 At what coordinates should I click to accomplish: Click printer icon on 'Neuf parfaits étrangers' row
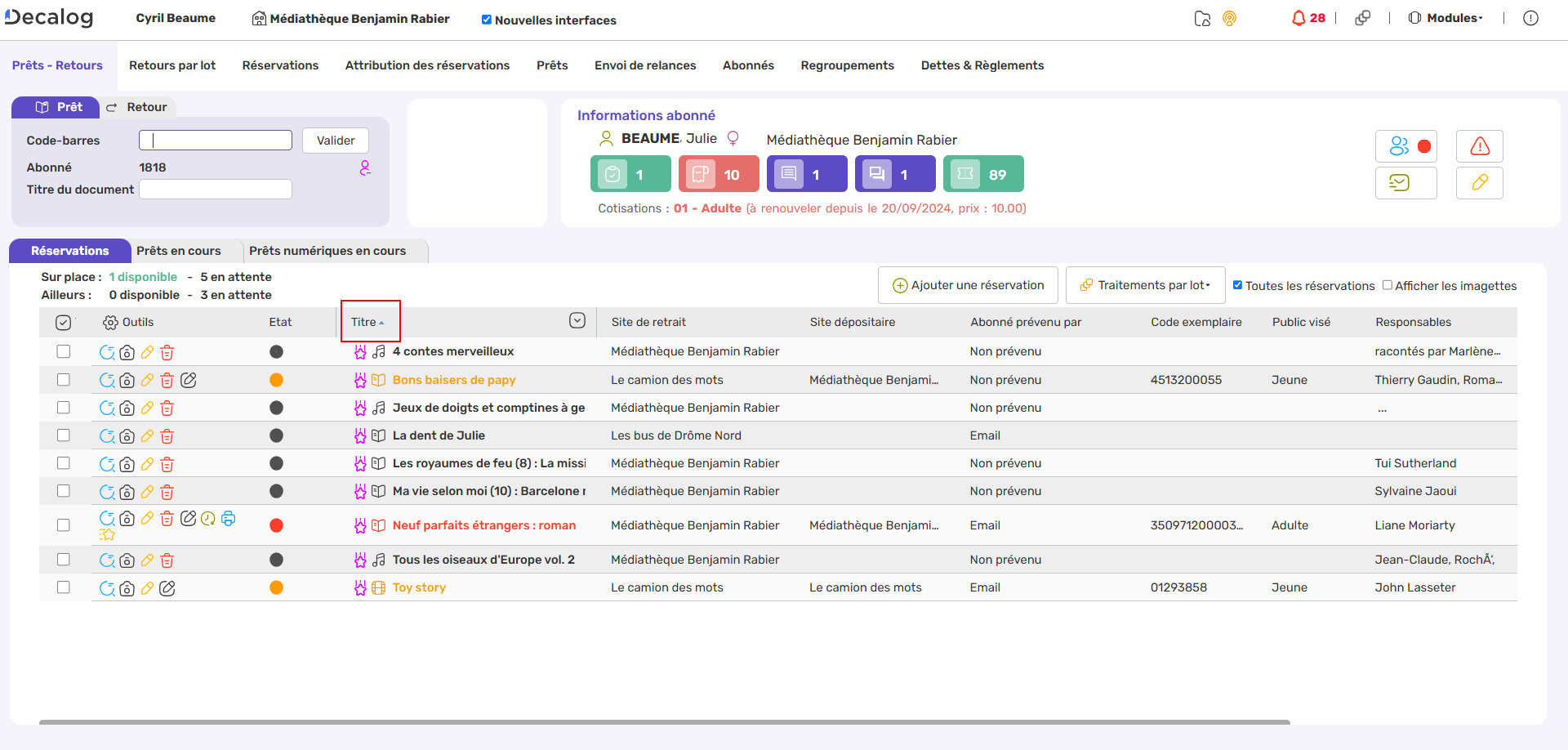(229, 519)
